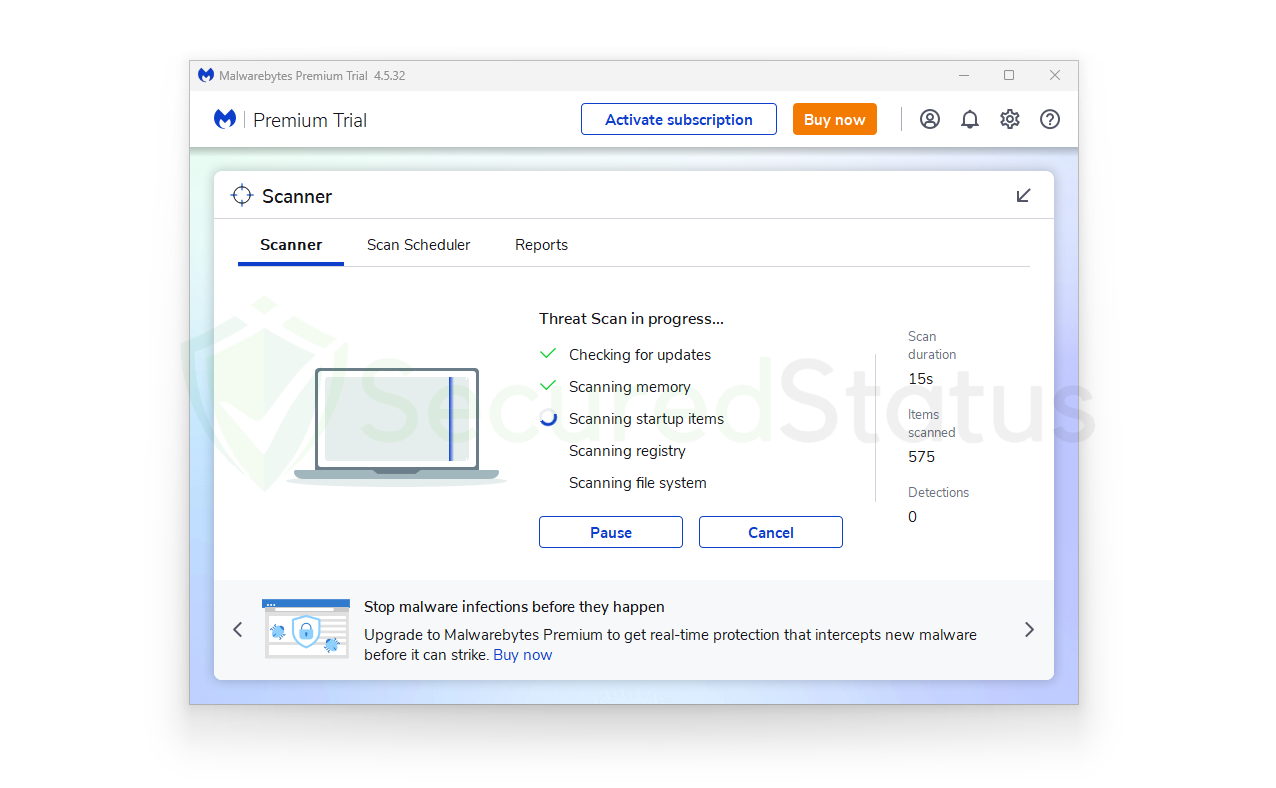
Task: Switch to the Scan Scheduler tab
Action: 418,245
